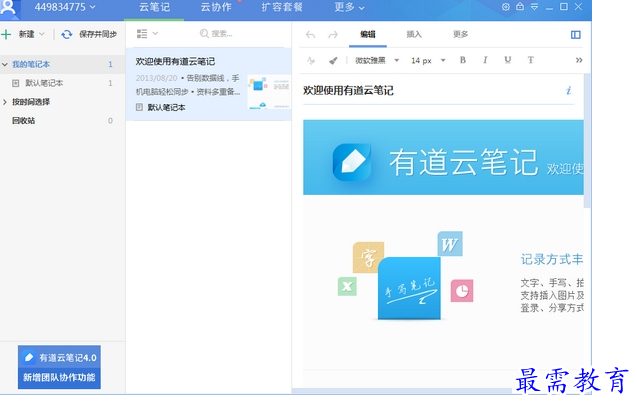Click 保存并同步 button
The height and width of the screenshot is (412, 637).
point(98,34)
